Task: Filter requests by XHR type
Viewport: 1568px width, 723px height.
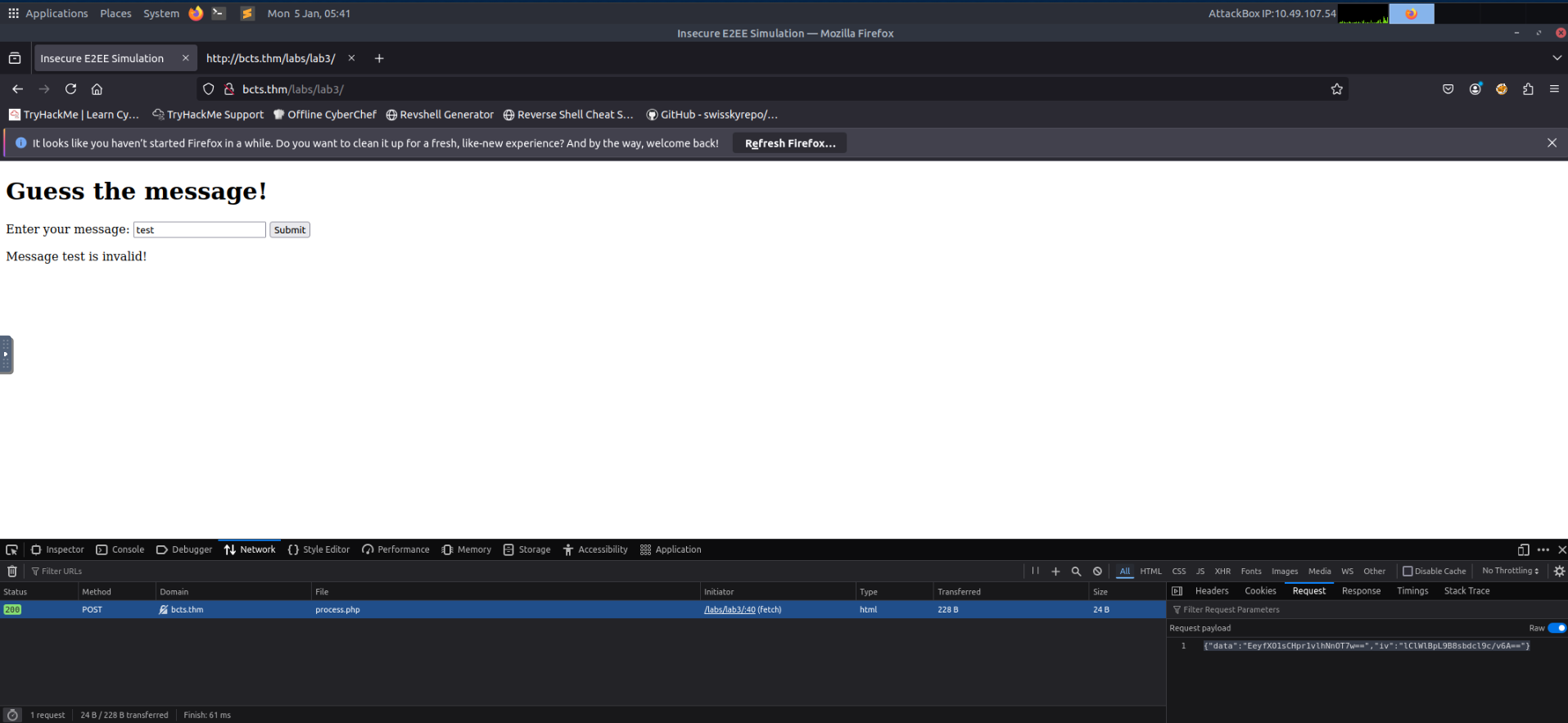Action: tap(1222, 572)
